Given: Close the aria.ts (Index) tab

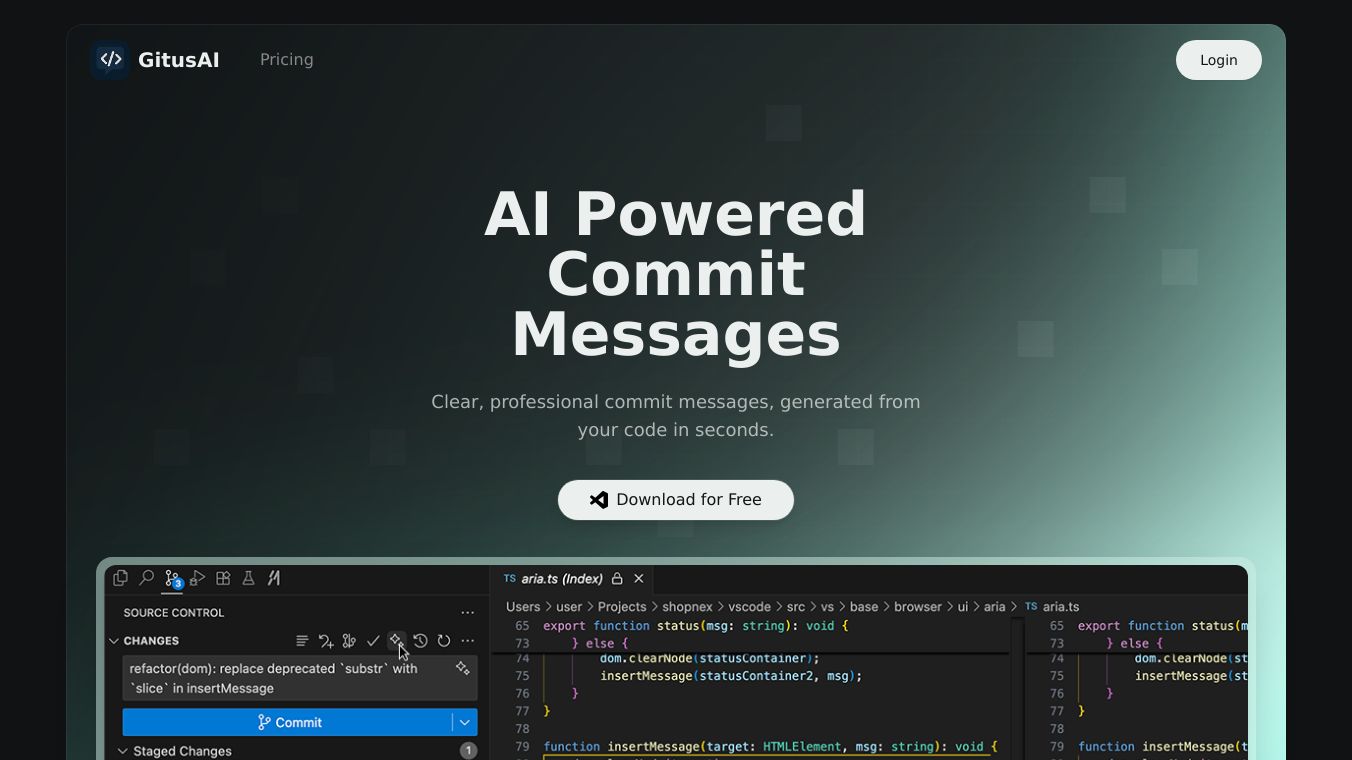Looking at the screenshot, I should coord(639,579).
